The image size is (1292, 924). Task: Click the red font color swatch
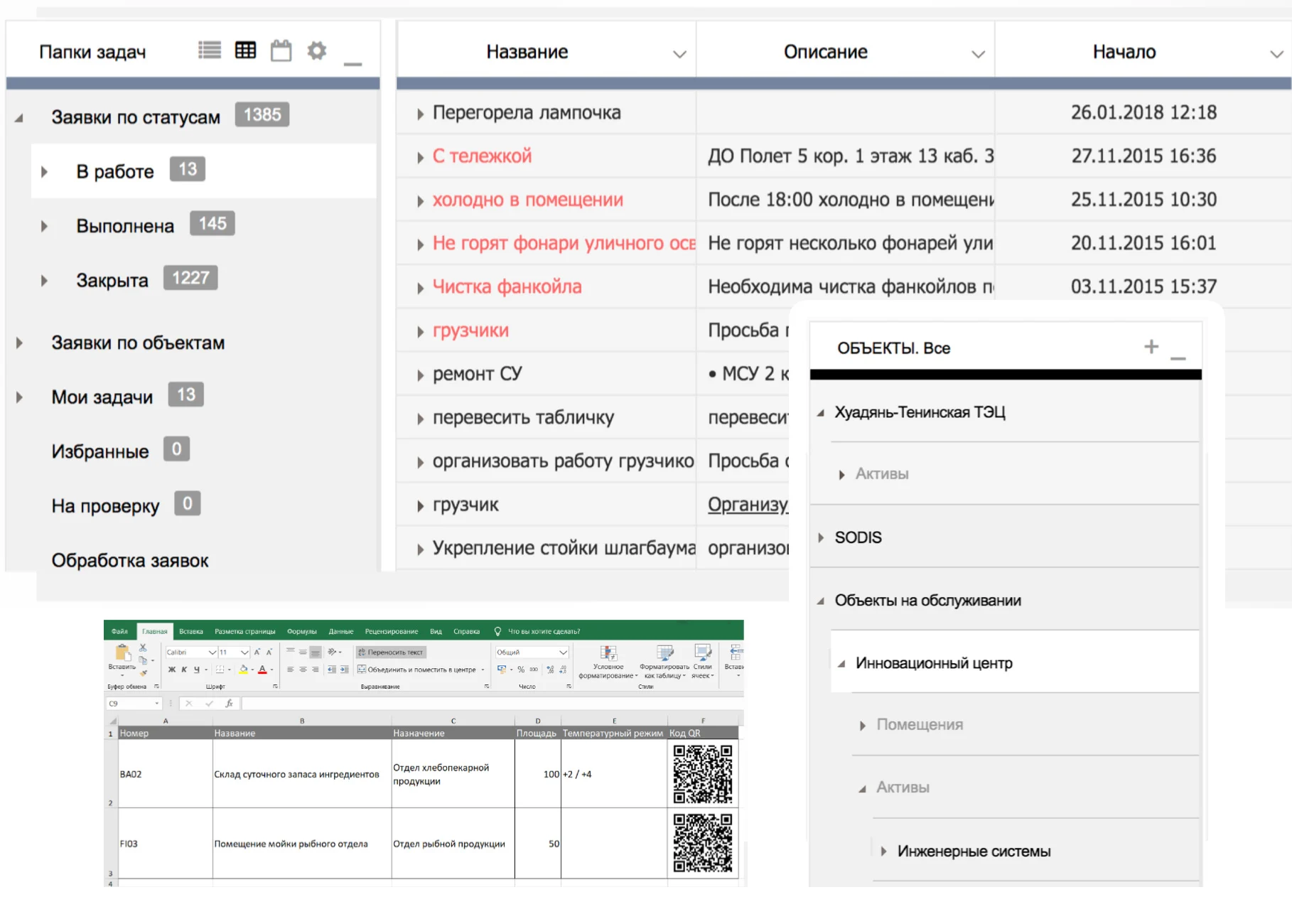[262, 670]
